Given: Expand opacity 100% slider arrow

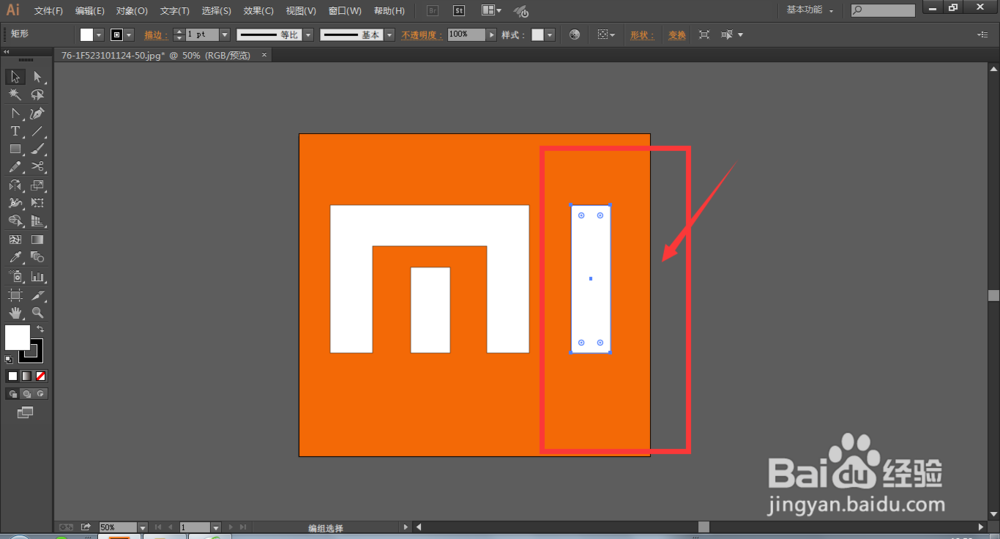Looking at the screenshot, I should click(x=491, y=35).
